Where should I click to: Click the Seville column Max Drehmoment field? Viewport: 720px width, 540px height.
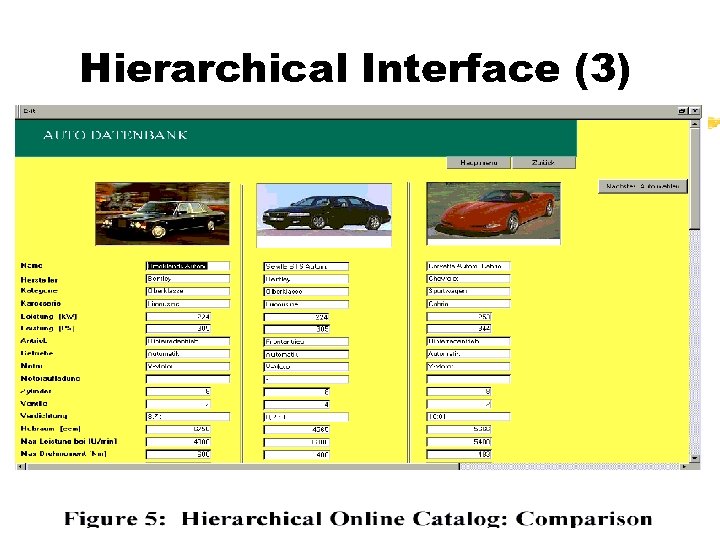pyautogui.click(x=296, y=455)
